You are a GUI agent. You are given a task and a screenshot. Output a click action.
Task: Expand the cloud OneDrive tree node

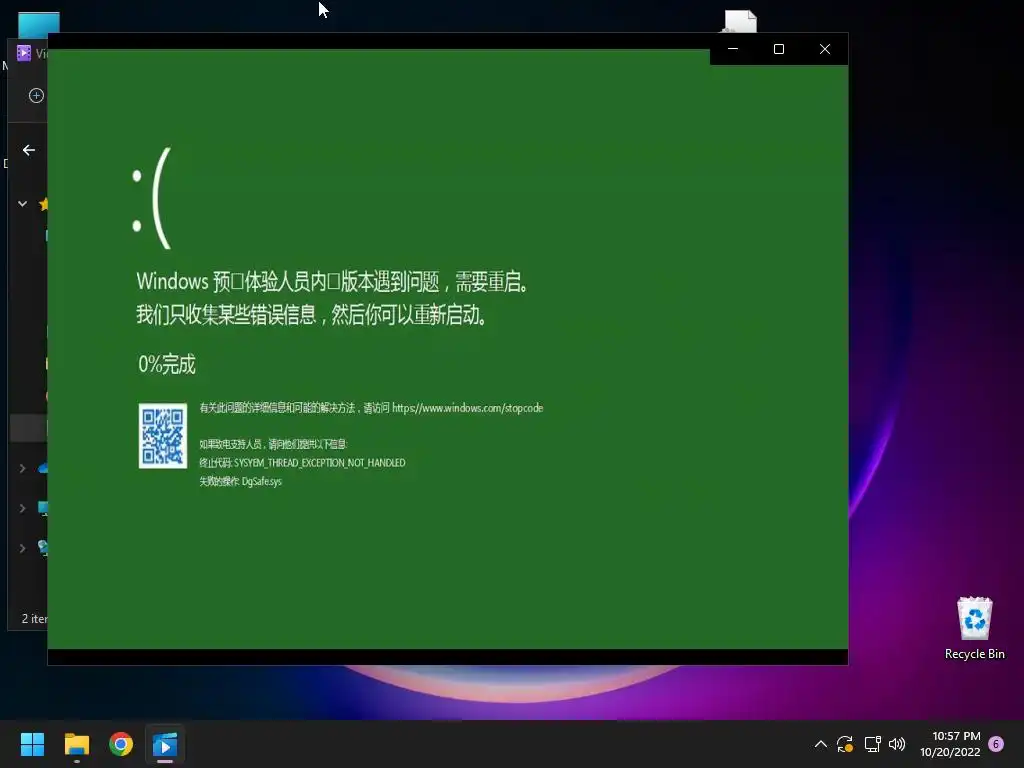(22, 468)
